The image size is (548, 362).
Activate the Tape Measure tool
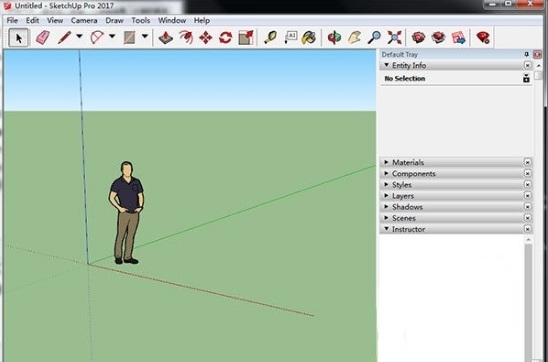click(x=270, y=37)
